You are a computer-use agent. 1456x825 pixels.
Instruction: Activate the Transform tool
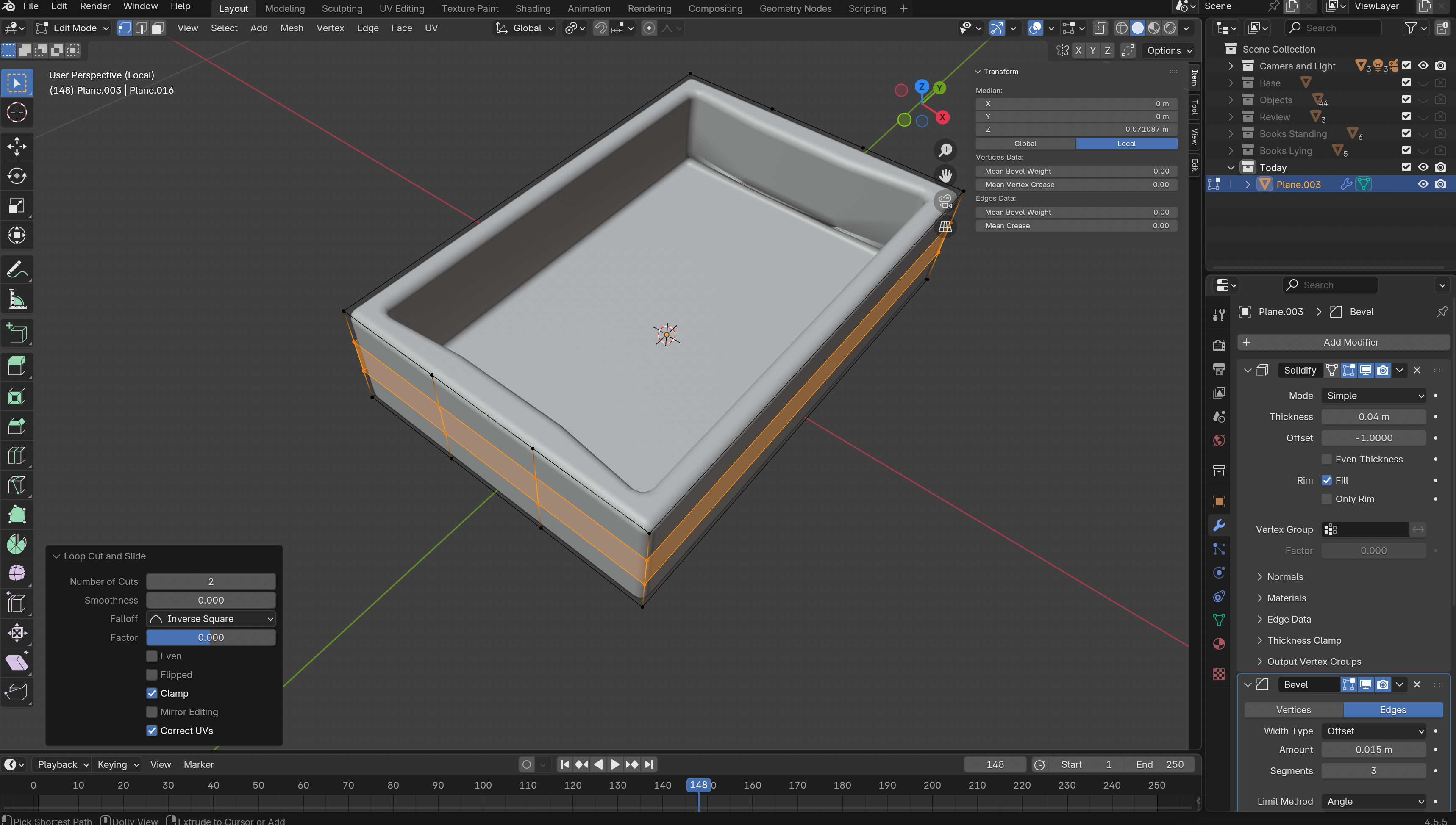click(17, 235)
